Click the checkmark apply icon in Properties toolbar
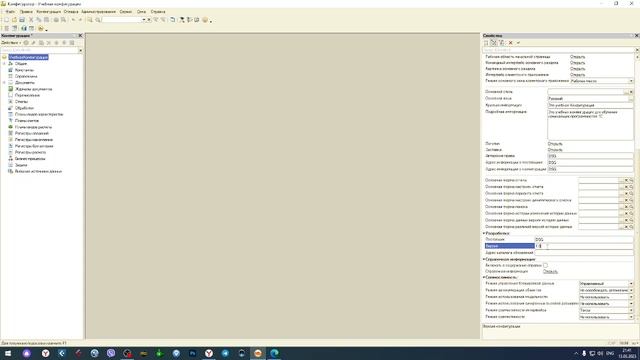Viewport: 640px width, 360px height. 518,42
